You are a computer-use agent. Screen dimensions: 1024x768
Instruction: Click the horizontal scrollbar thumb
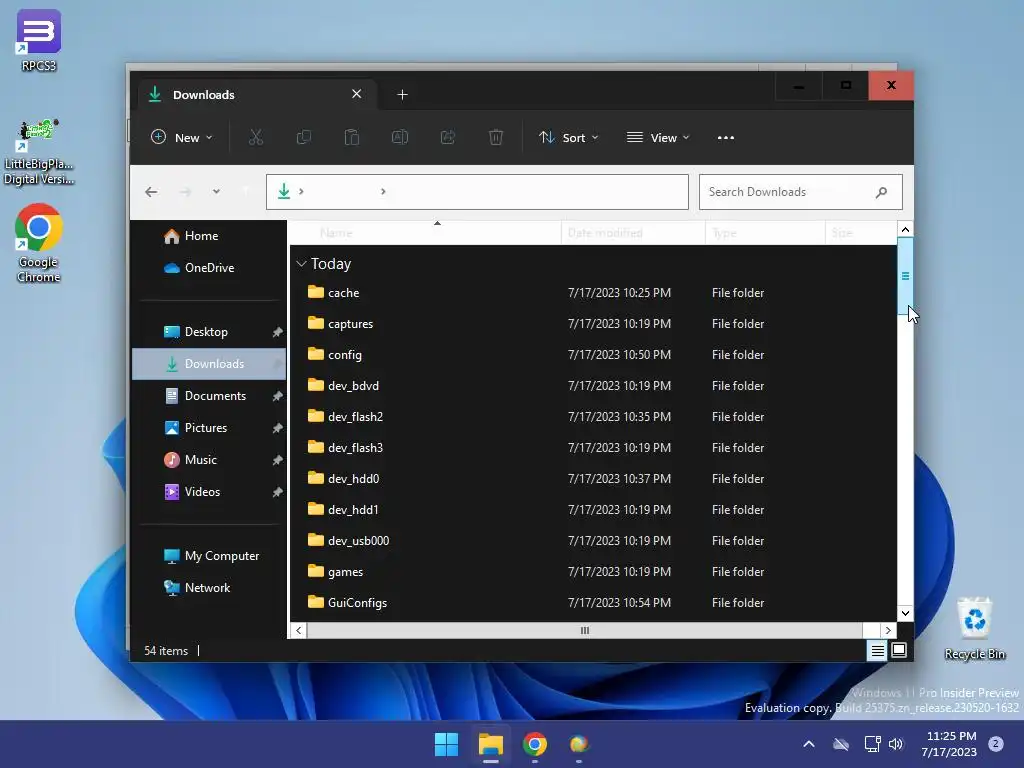pyautogui.click(x=584, y=630)
